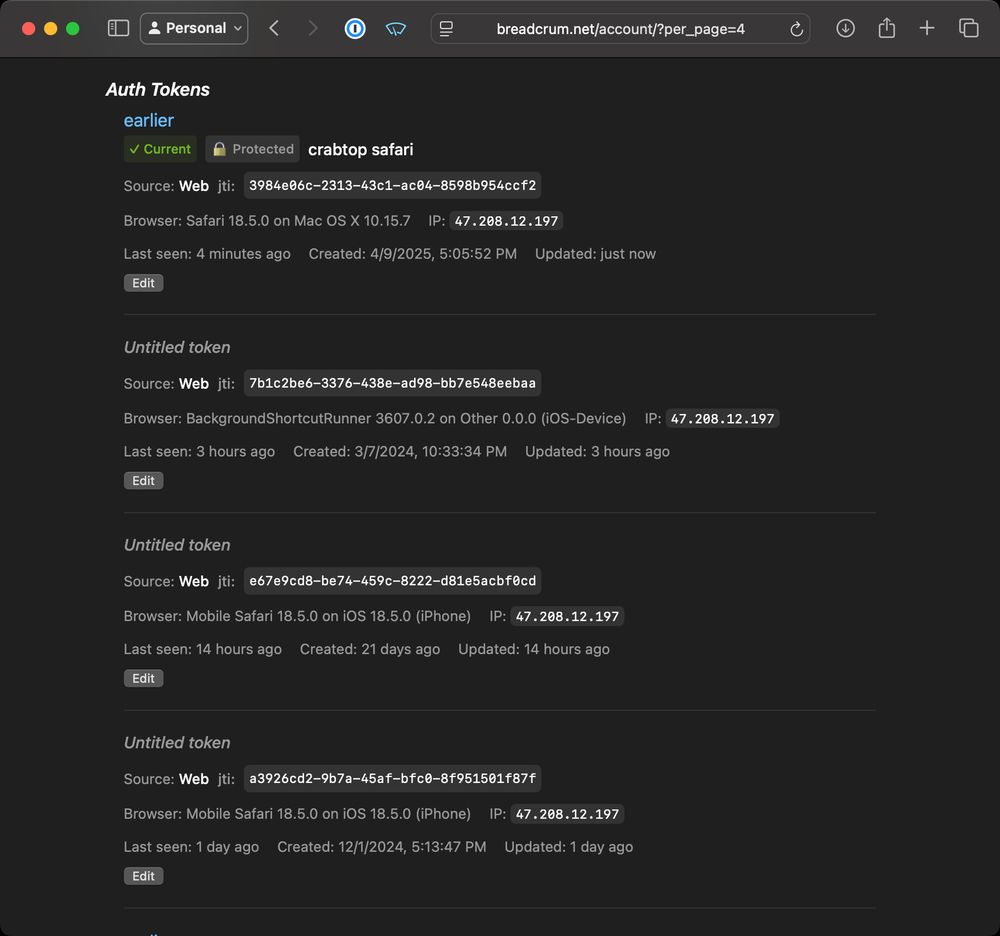Screen dimensions: 1000x936
Task: Edit the token created 3/7/2024
Action: 143,481
